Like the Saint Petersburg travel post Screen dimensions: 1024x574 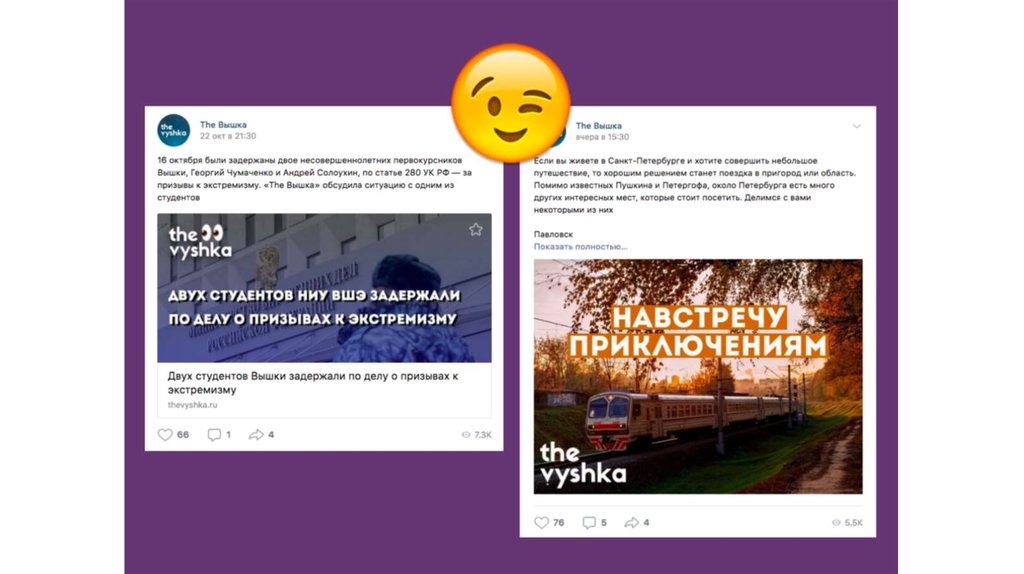coord(549,522)
